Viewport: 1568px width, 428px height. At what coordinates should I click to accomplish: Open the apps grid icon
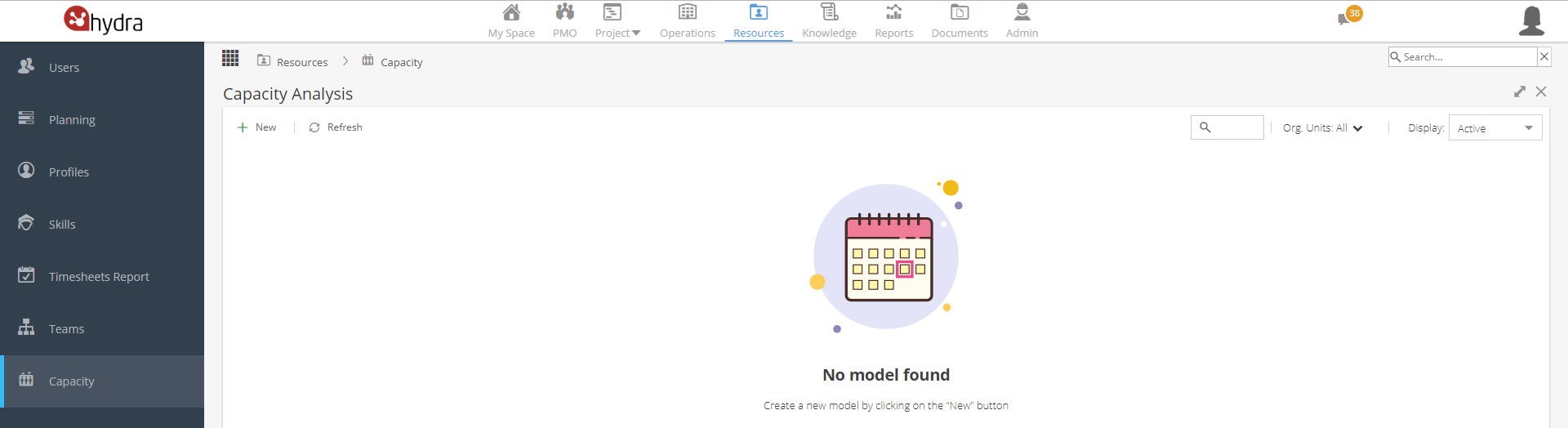[230, 58]
